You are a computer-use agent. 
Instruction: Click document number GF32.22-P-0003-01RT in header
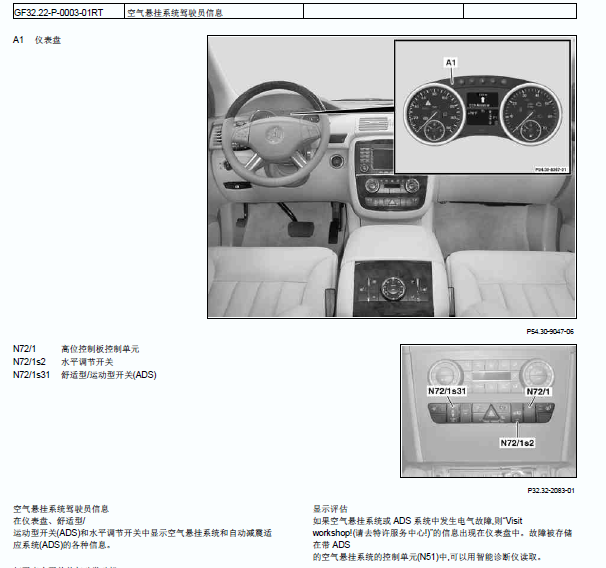pos(58,13)
